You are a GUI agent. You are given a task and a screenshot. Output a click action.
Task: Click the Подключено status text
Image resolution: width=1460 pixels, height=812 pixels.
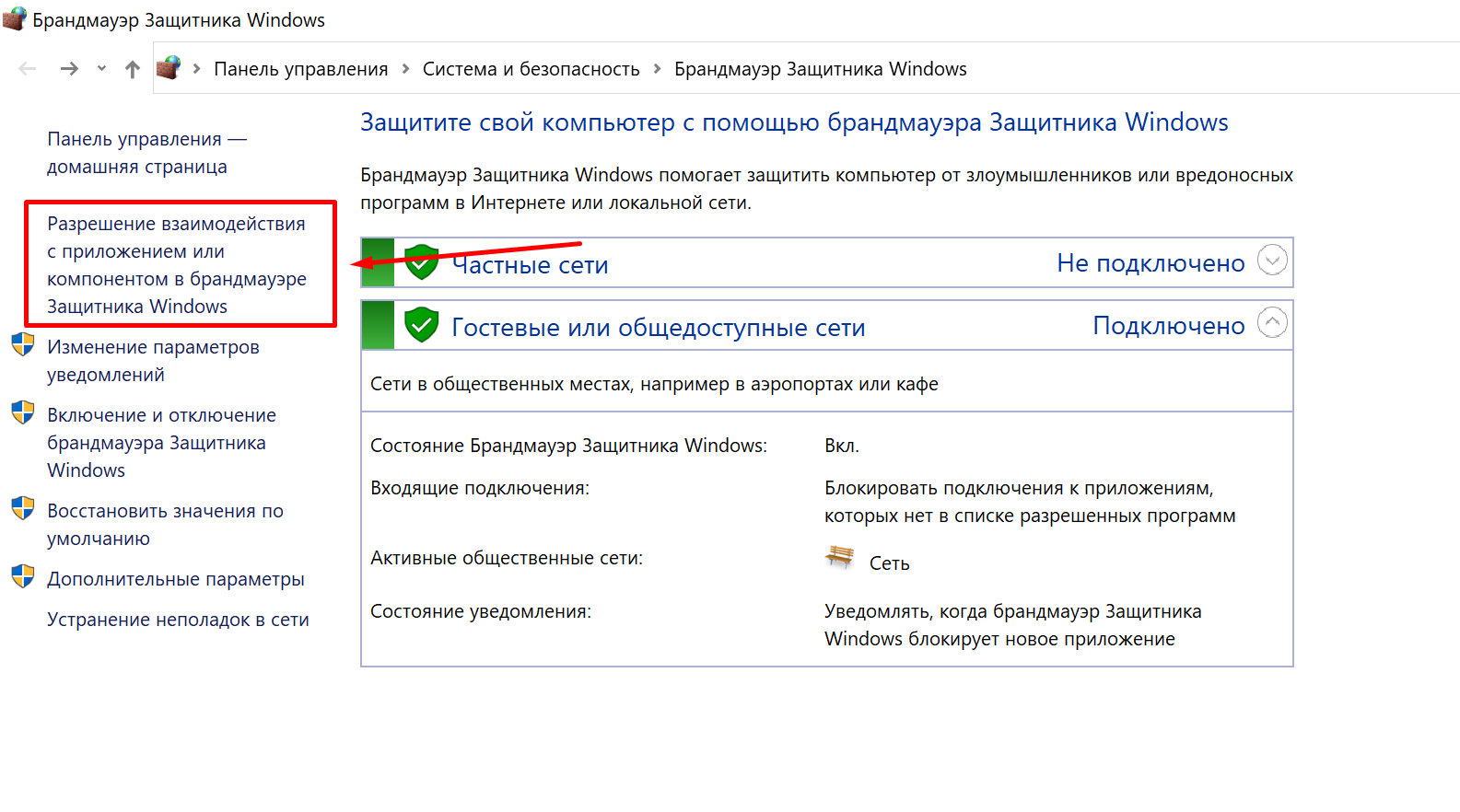click(x=1168, y=326)
